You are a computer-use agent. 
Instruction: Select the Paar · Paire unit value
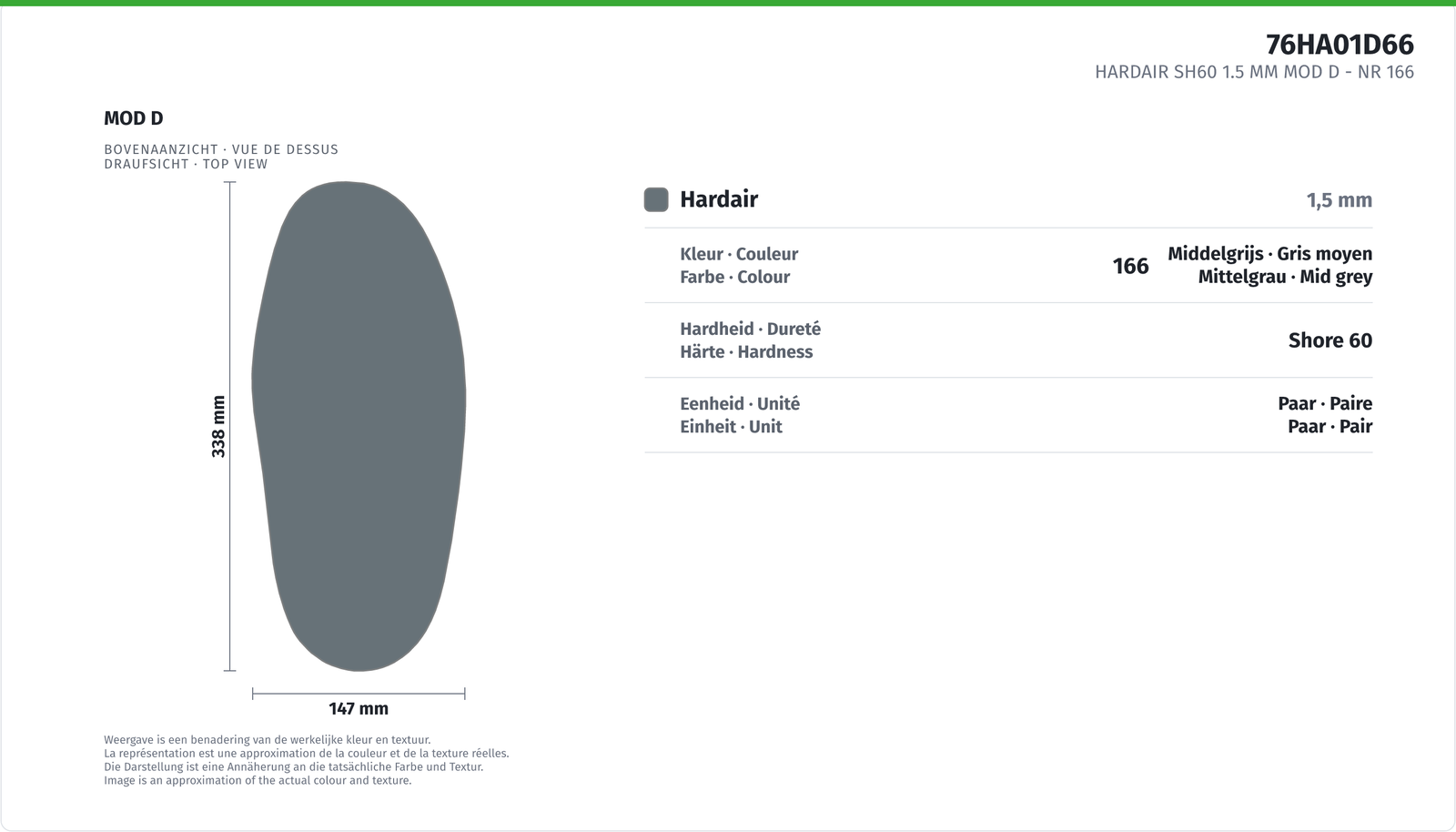click(1325, 403)
